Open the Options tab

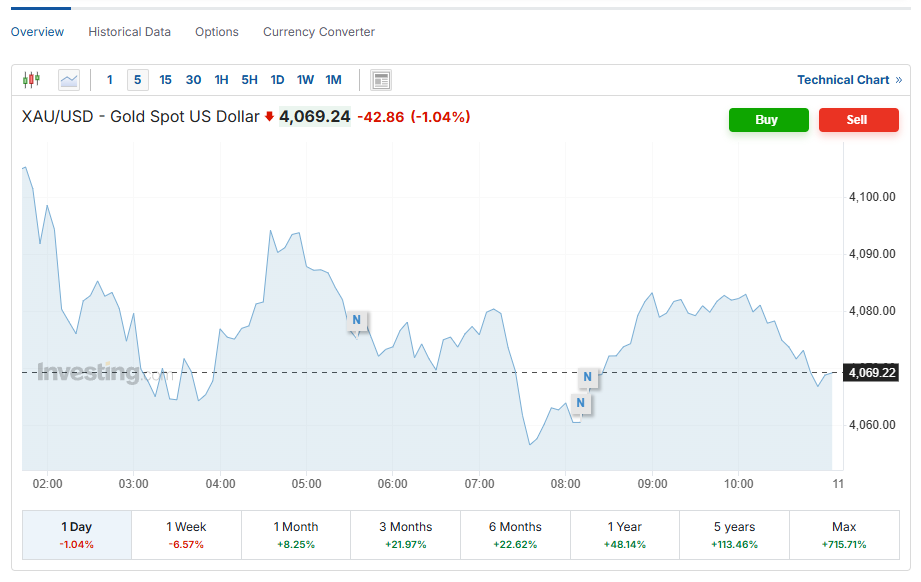(217, 32)
